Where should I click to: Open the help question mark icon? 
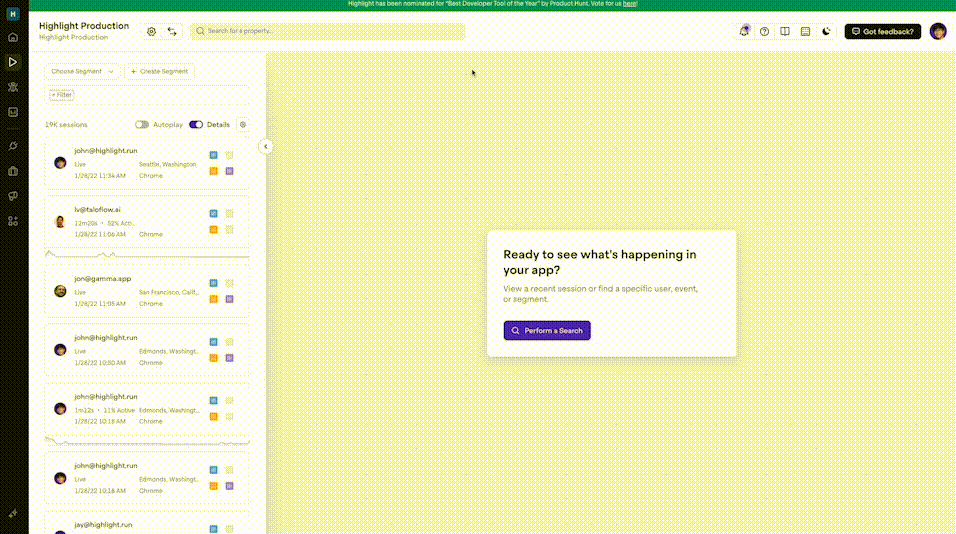[765, 31]
